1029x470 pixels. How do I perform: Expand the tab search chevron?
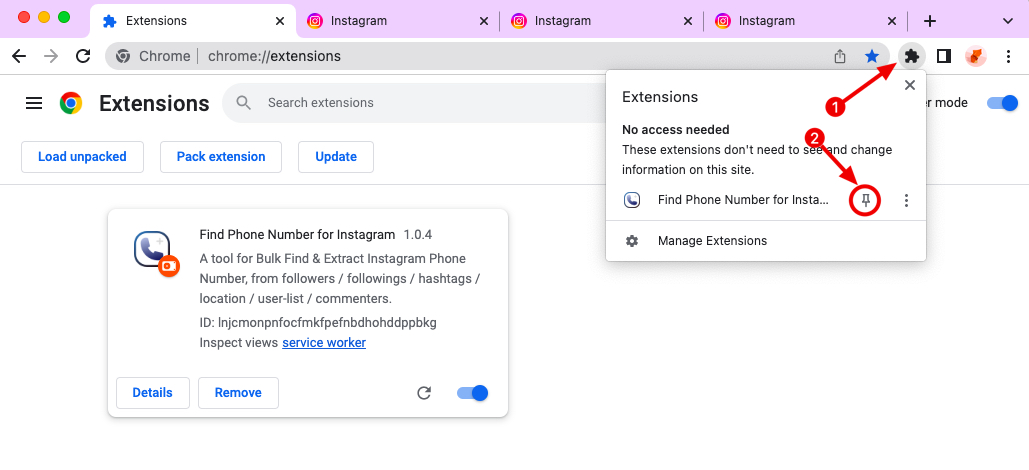[1006, 20]
